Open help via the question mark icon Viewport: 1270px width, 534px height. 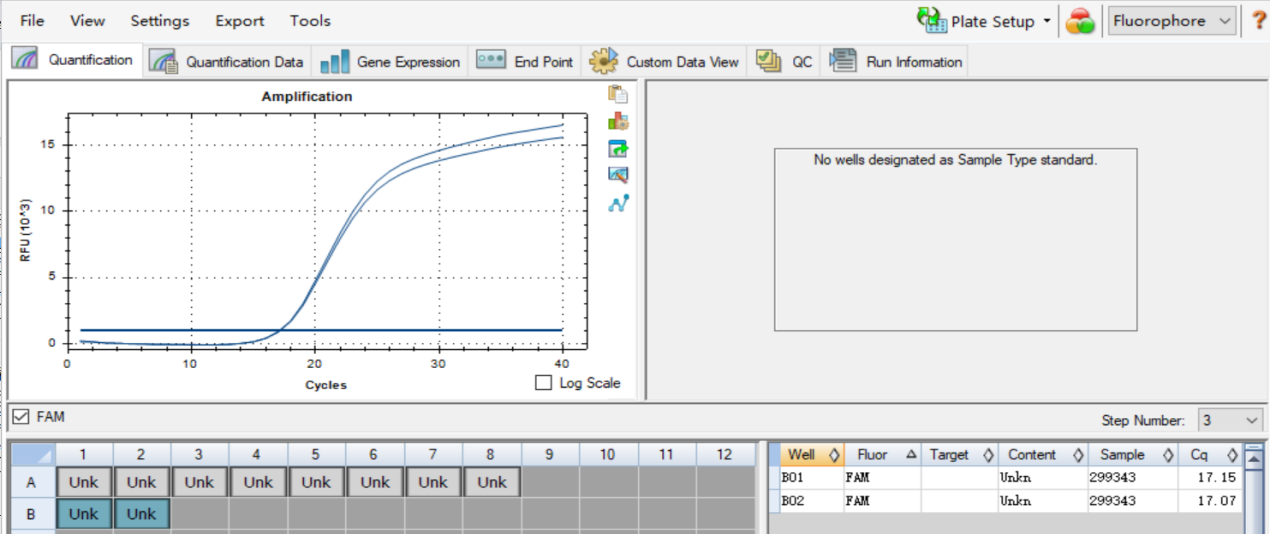[1259, 21]
